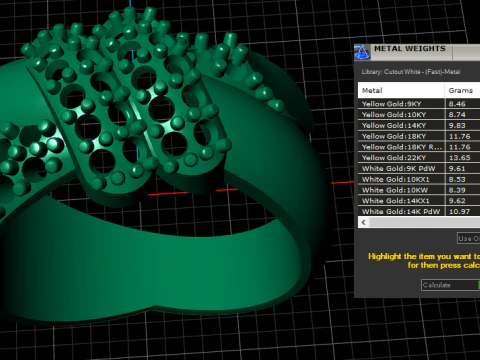Click the Metal Weights flask icon
This screenshot has width=480, height=360.
click(x=362, y=52)
